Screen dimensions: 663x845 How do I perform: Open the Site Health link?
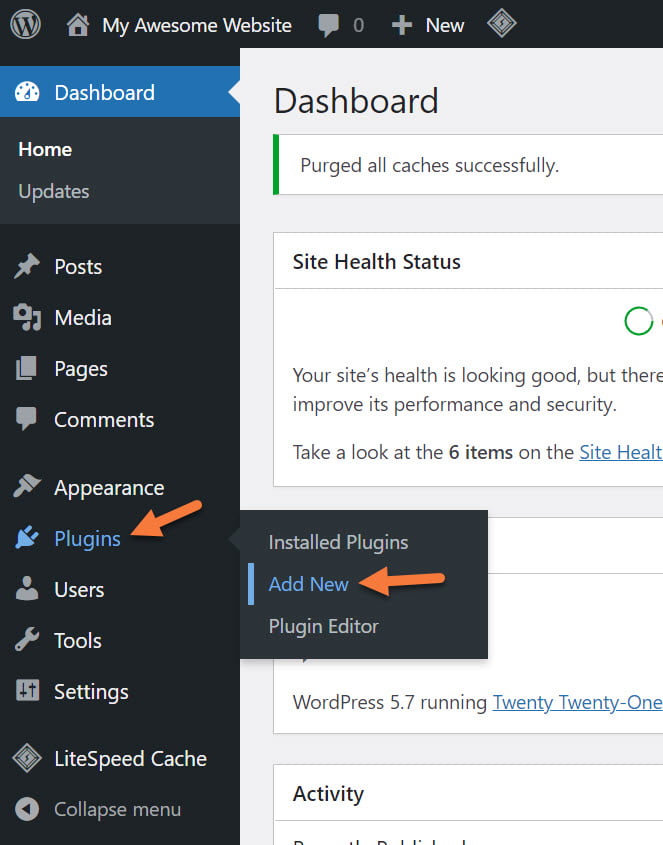coord(620,452)
